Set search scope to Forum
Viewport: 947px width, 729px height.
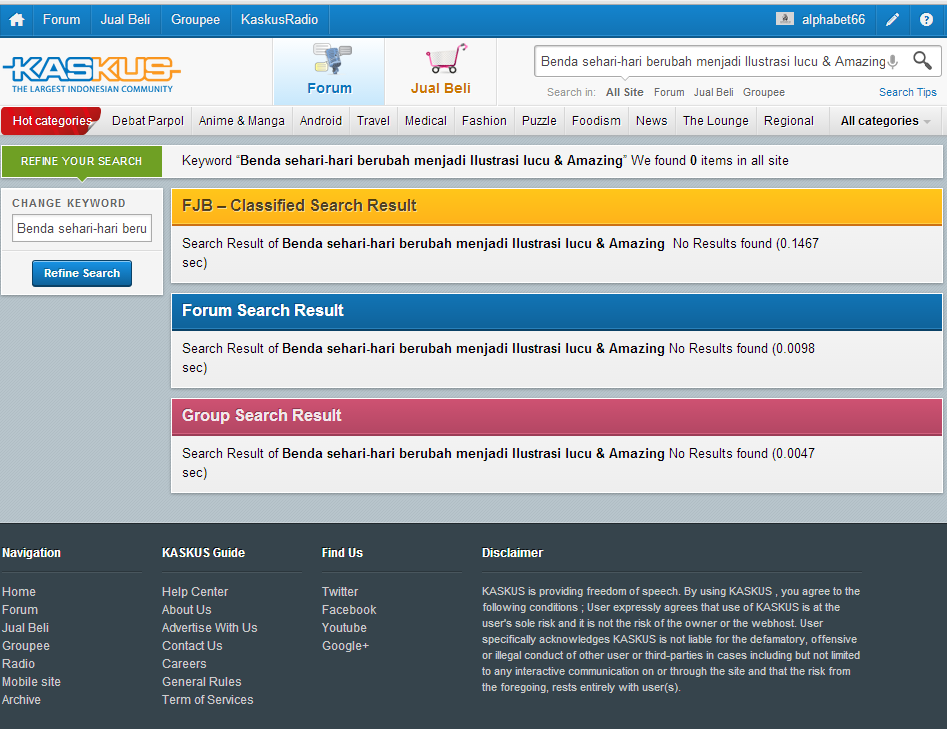coord(669,92)
